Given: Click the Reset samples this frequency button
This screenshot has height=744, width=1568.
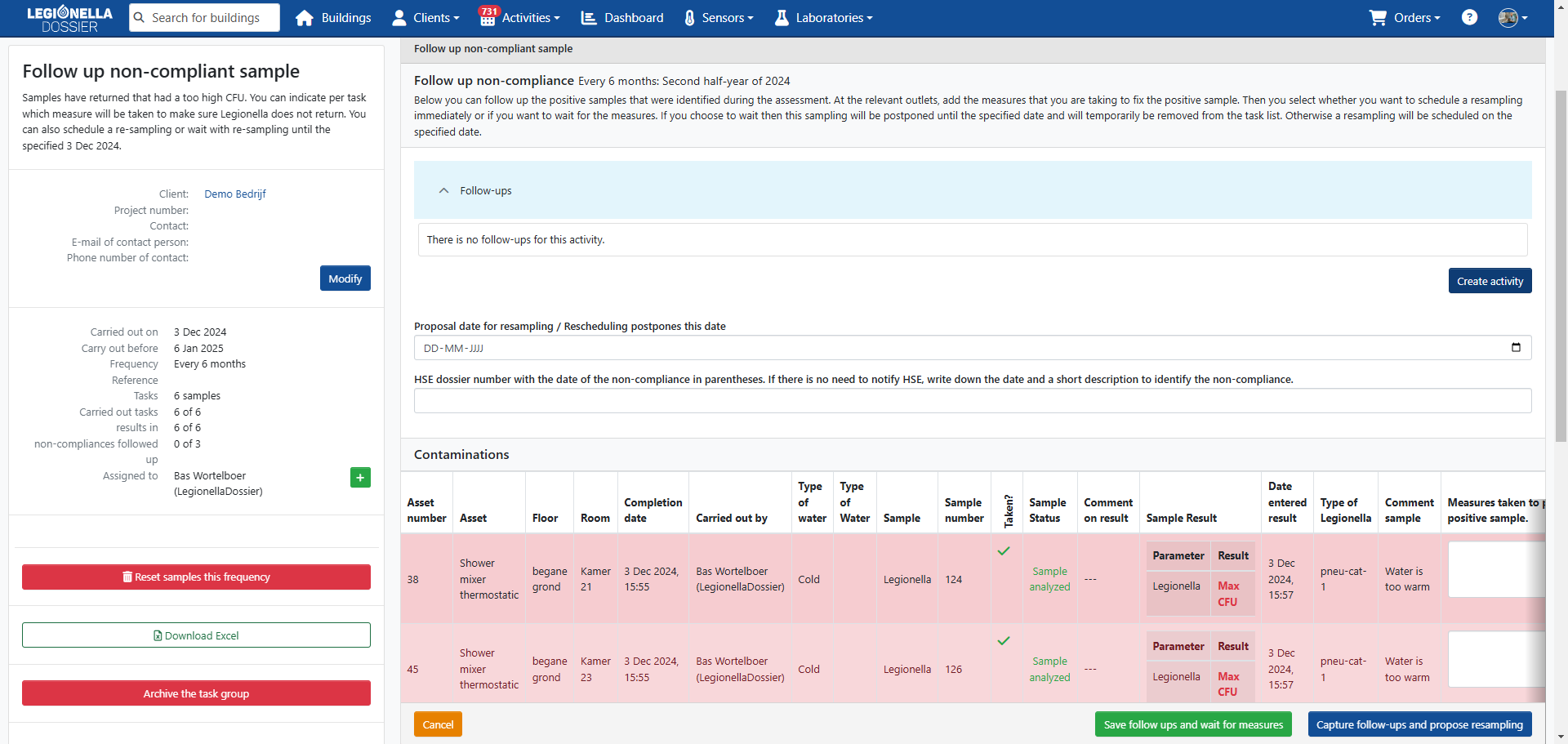Looking at the screenshot, I should (x=196, y=577).
